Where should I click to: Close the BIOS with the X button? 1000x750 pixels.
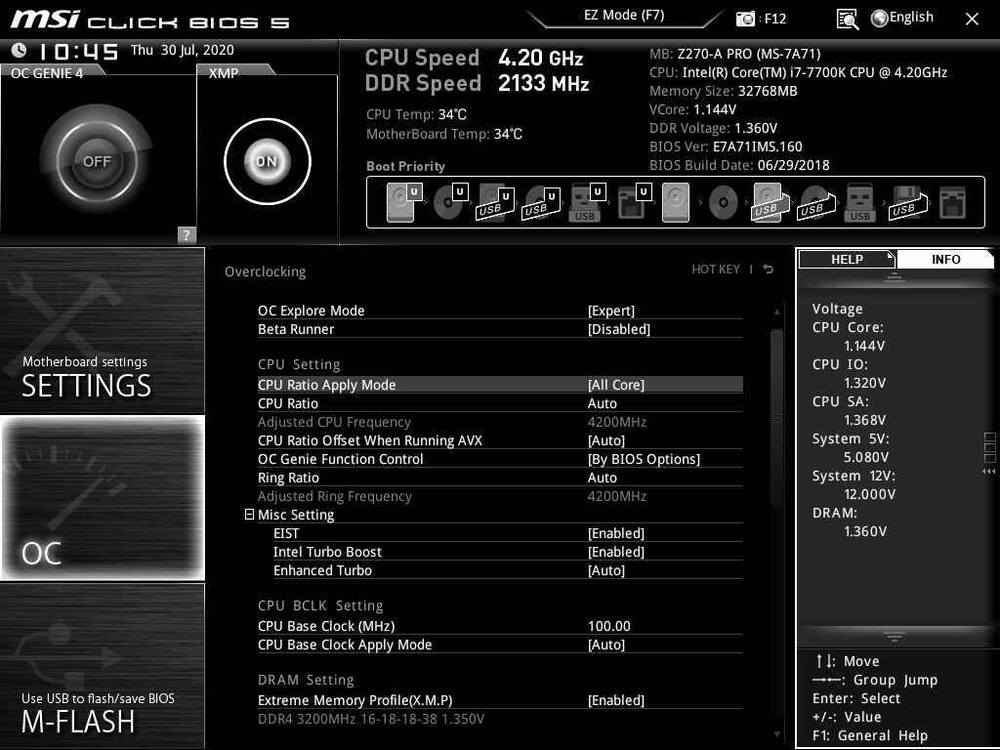pos(972,19)
